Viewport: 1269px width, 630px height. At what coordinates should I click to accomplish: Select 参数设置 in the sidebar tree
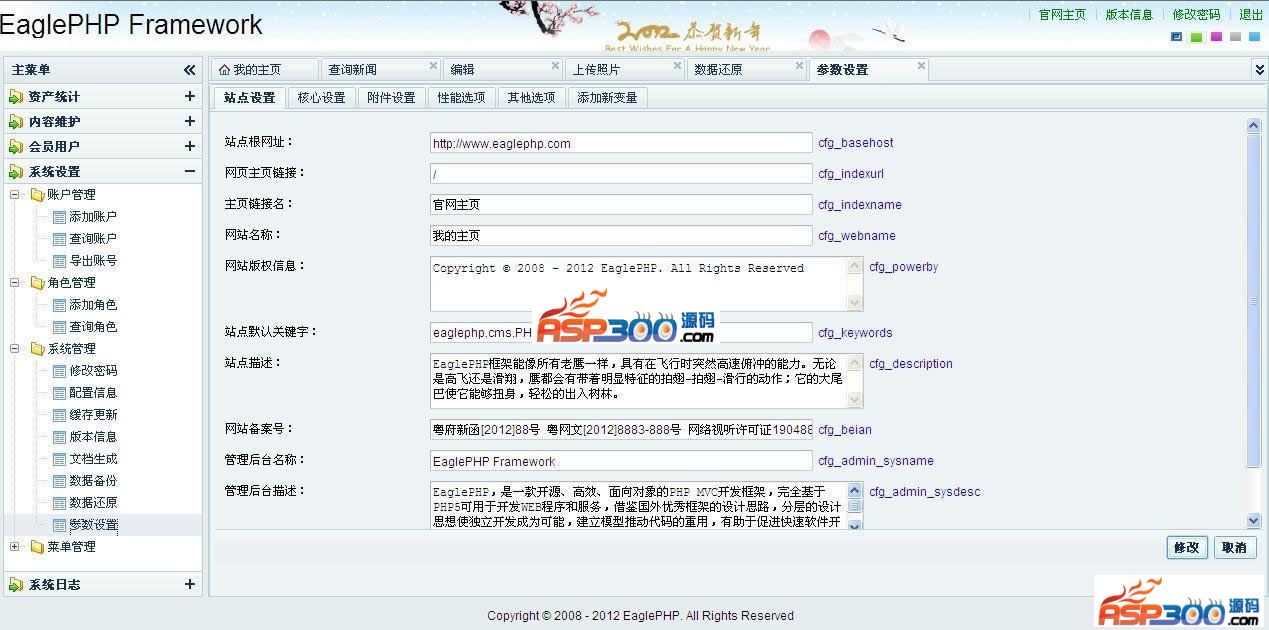[93, 524]
